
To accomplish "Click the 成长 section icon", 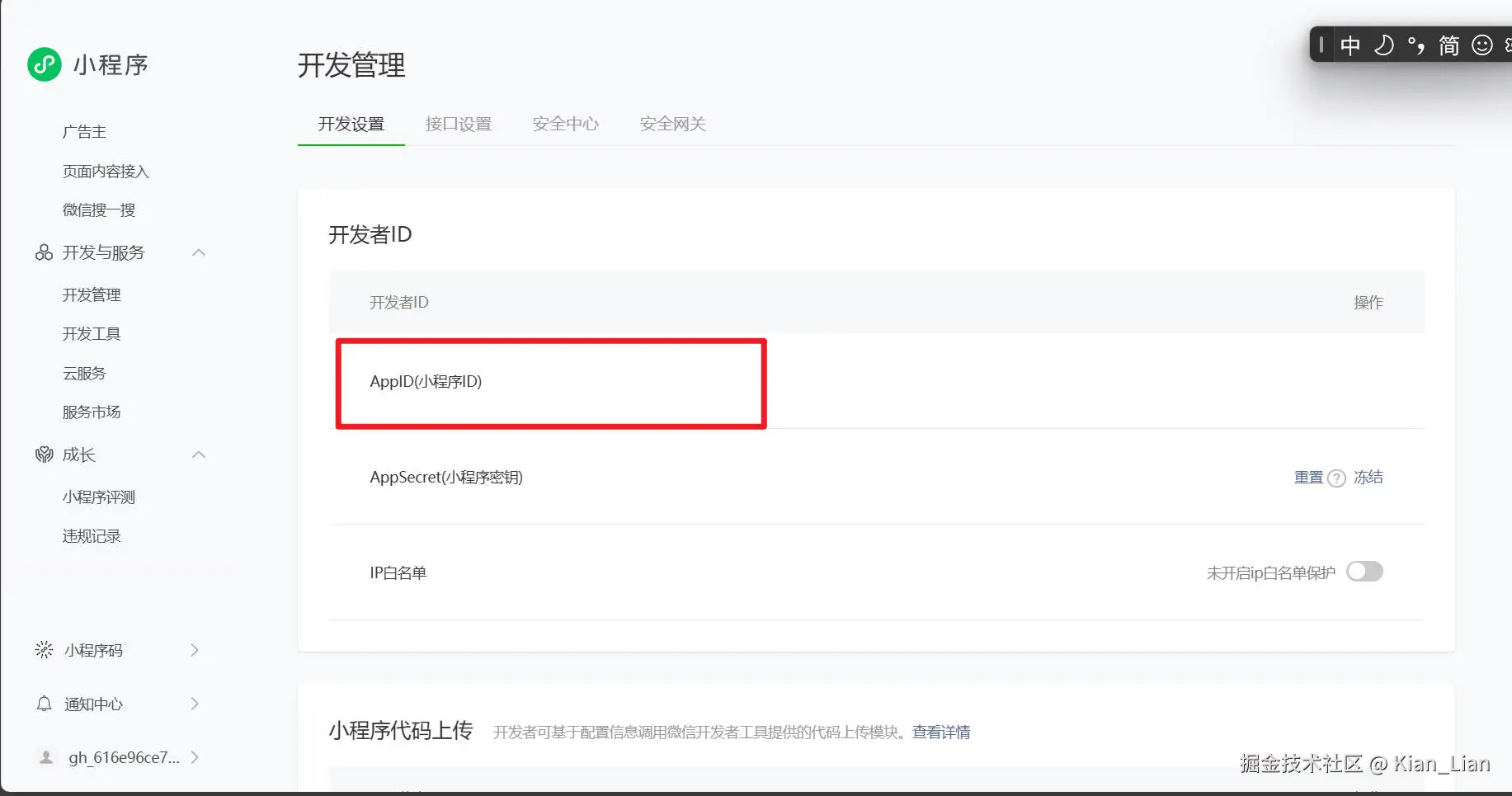I will point(44,455).
